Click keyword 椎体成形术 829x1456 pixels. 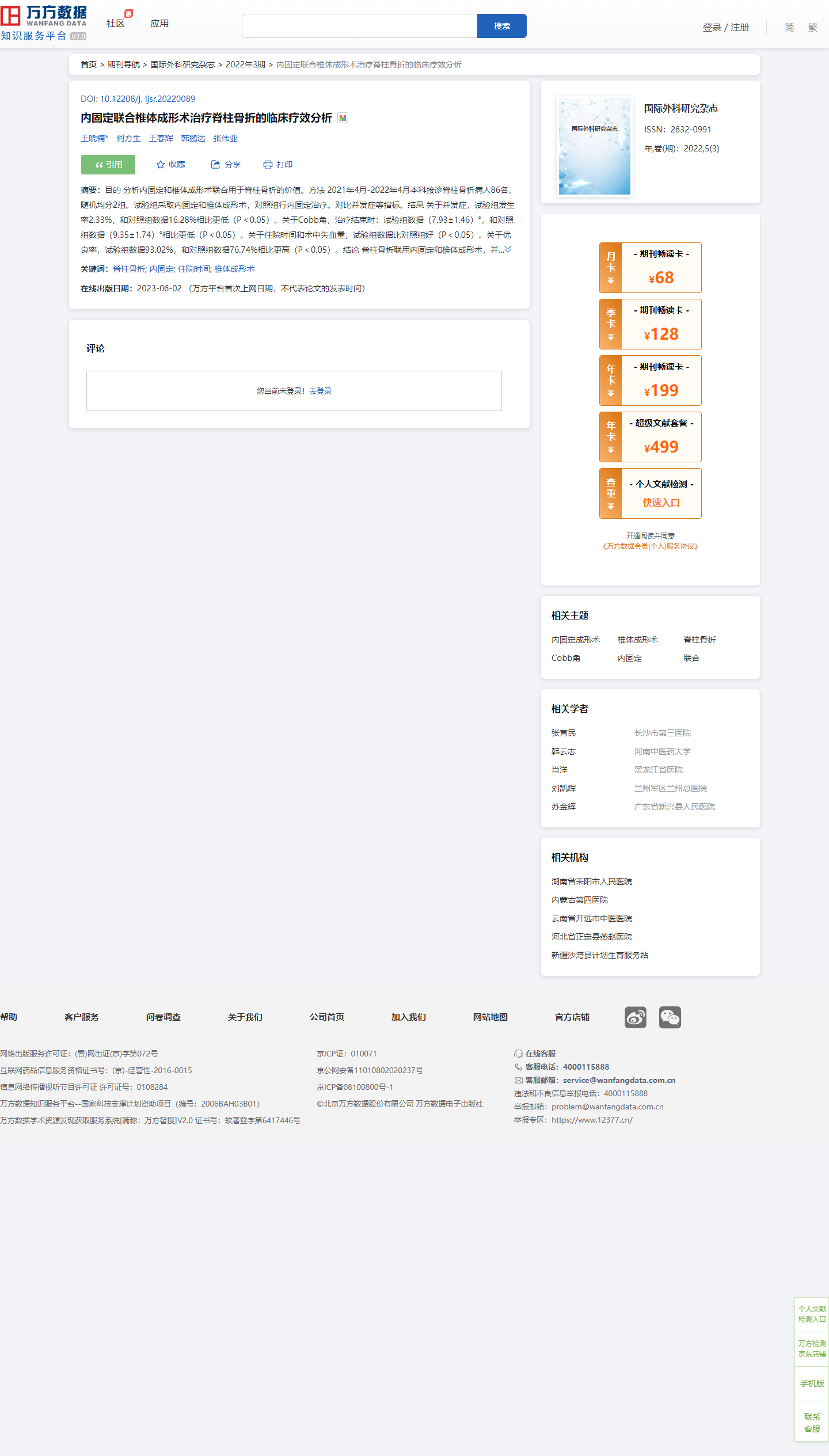pos(234,269)
